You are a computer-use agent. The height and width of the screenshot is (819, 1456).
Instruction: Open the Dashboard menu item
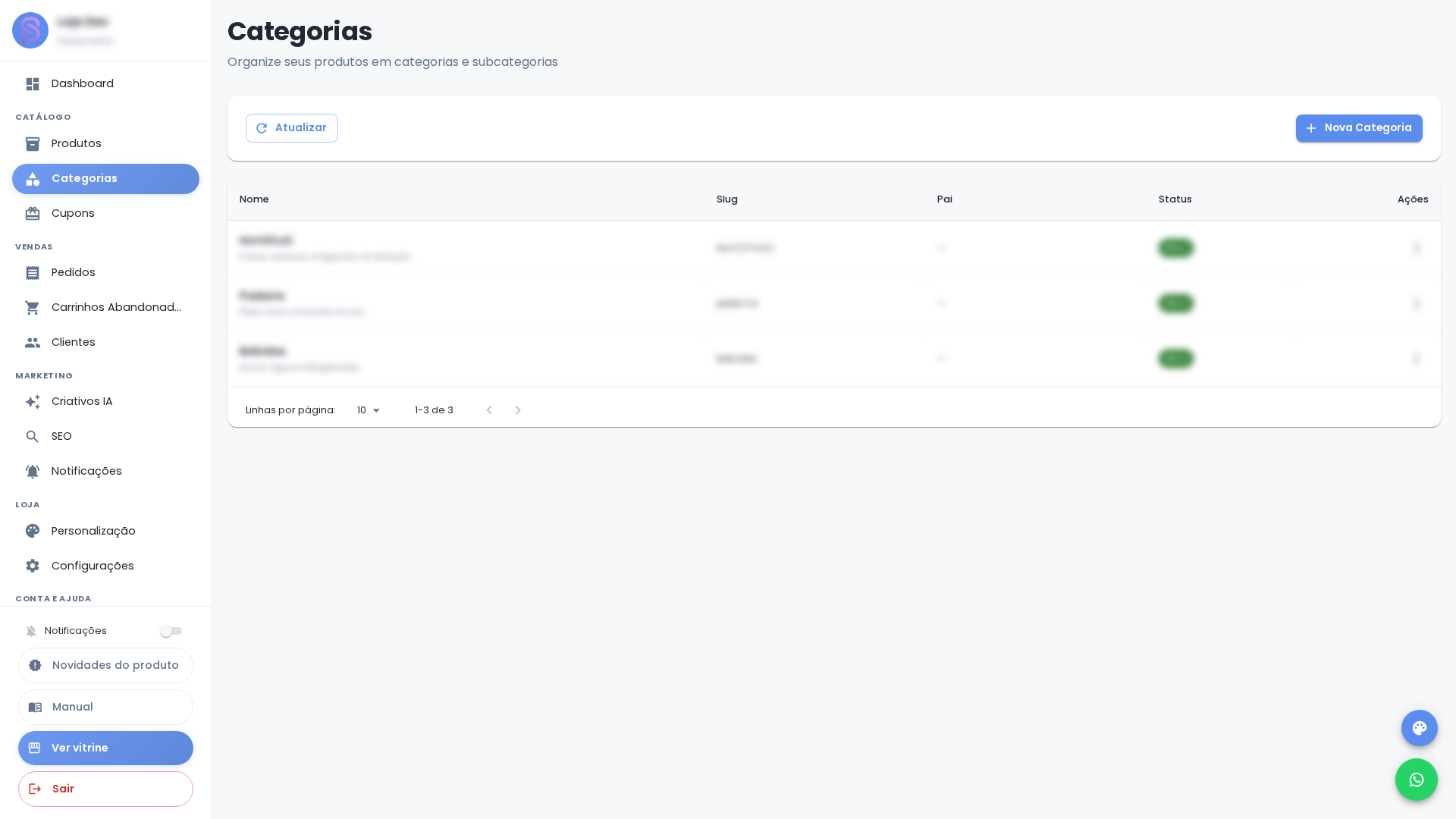(105, 84)
